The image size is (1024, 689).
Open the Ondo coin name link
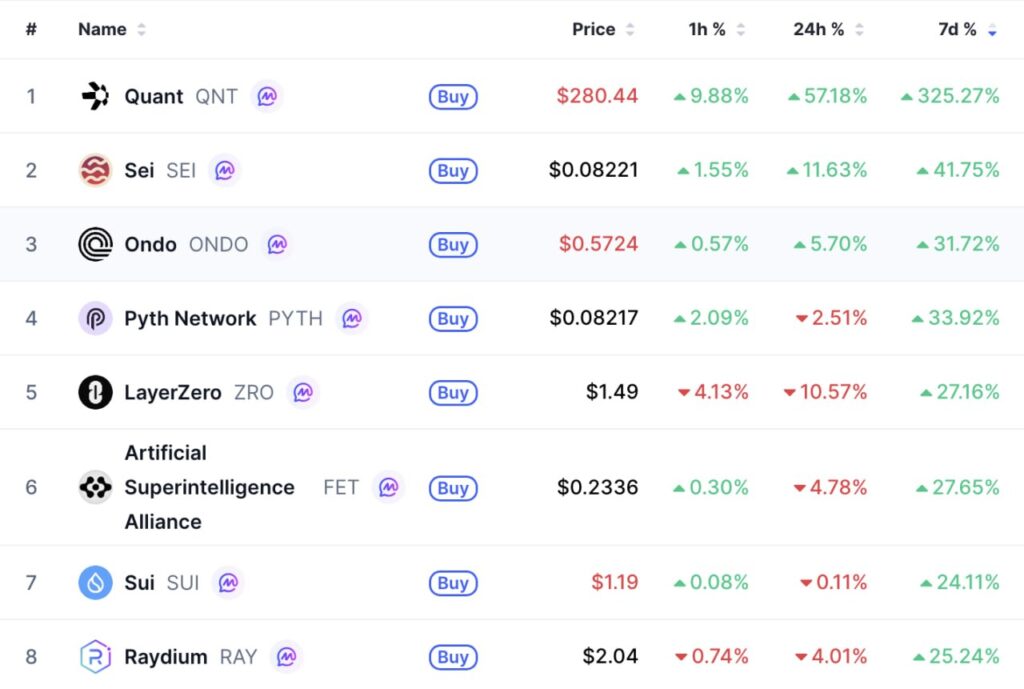tap(150, 244)
